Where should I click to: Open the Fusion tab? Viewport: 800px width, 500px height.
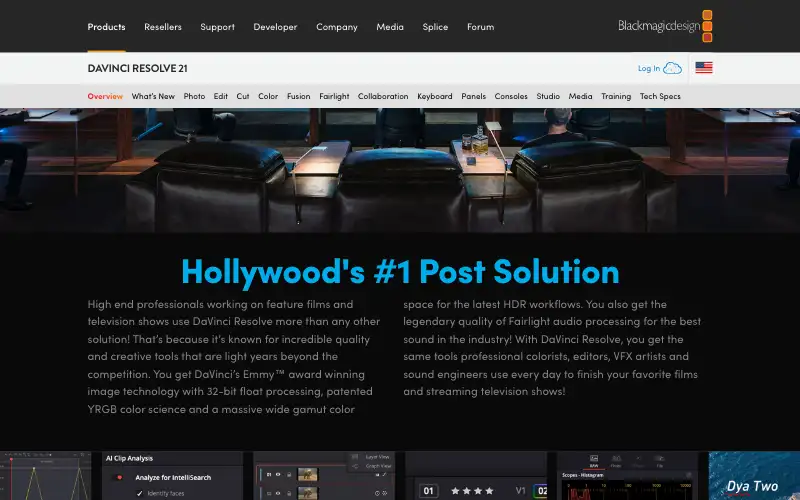pyautogui.click(x=298, y=96)
